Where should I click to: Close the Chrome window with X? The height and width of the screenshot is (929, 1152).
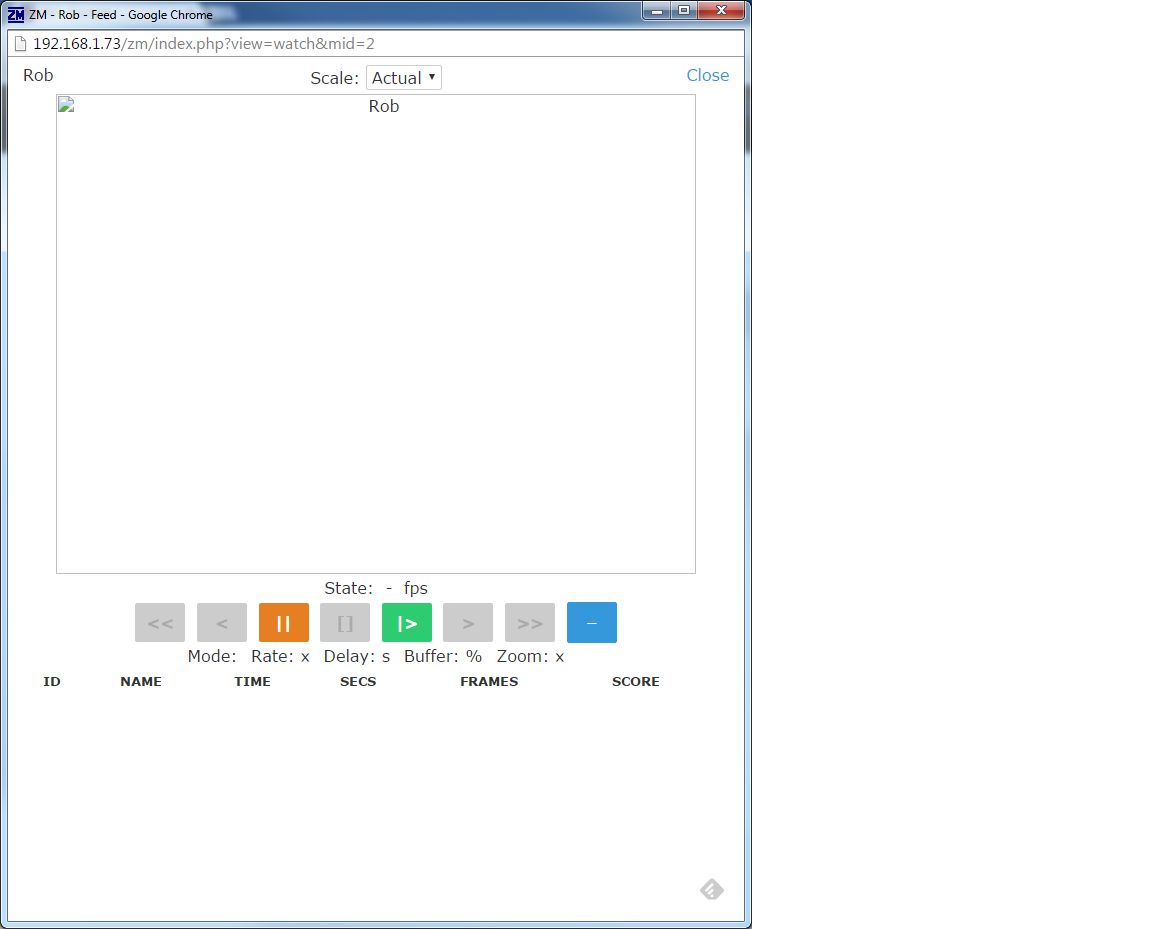click(x=721, y=10)
